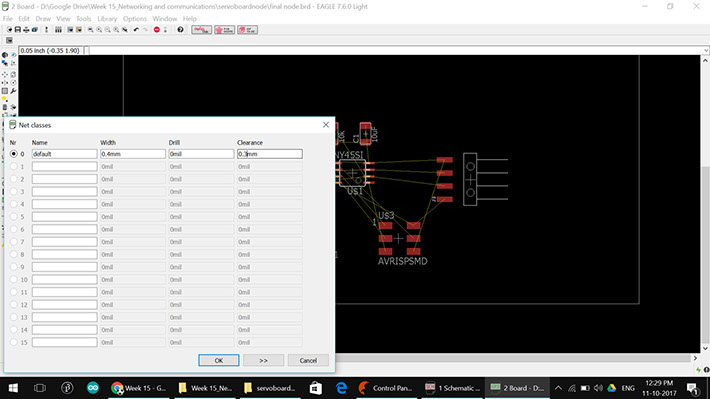Select net class radio button 2
Image resolution: width=710 pixels, height=399 pixels.
14,179
